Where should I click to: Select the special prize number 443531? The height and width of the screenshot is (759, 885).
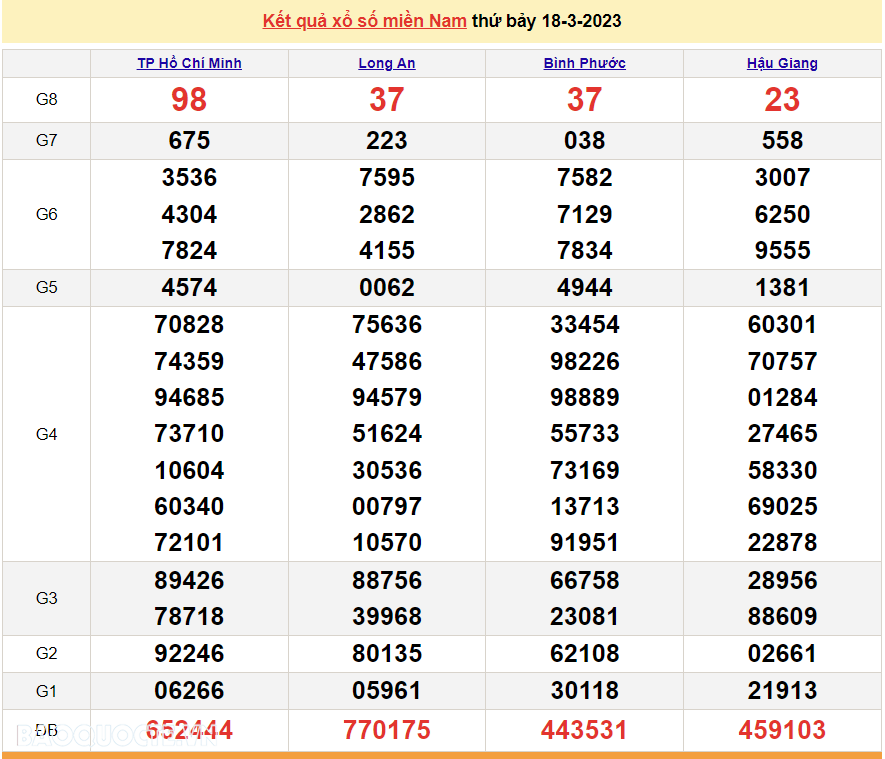pyautogui.click(x=585, y=730)
